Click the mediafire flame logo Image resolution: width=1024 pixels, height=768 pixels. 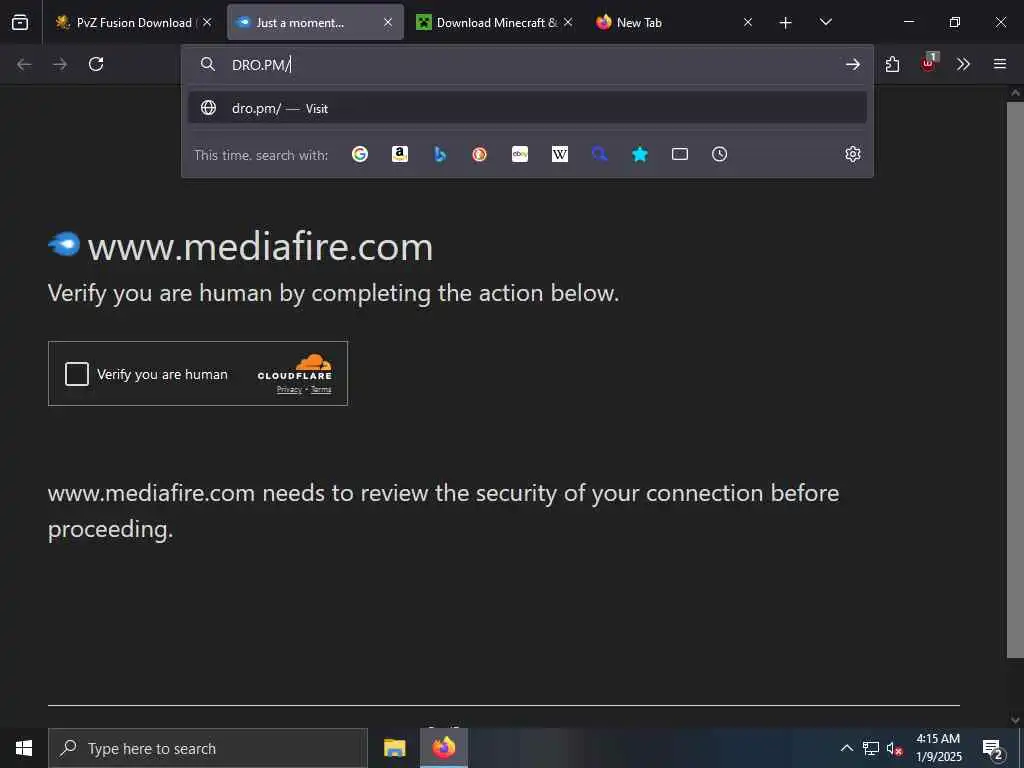pos(64,244)
